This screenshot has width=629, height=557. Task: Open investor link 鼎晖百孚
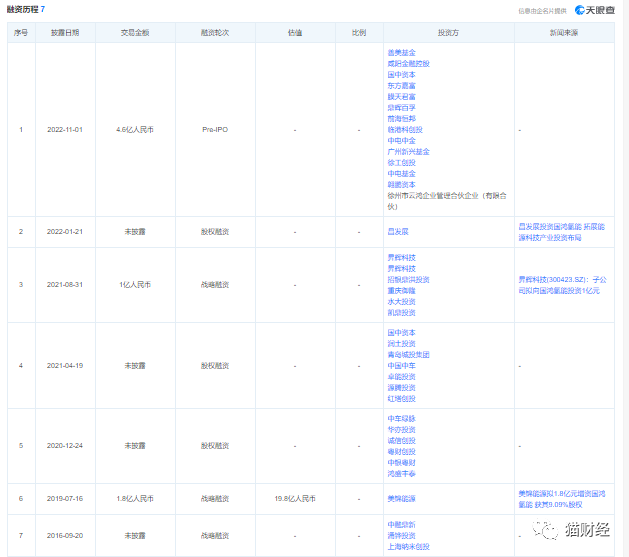(x=401, y=107)
